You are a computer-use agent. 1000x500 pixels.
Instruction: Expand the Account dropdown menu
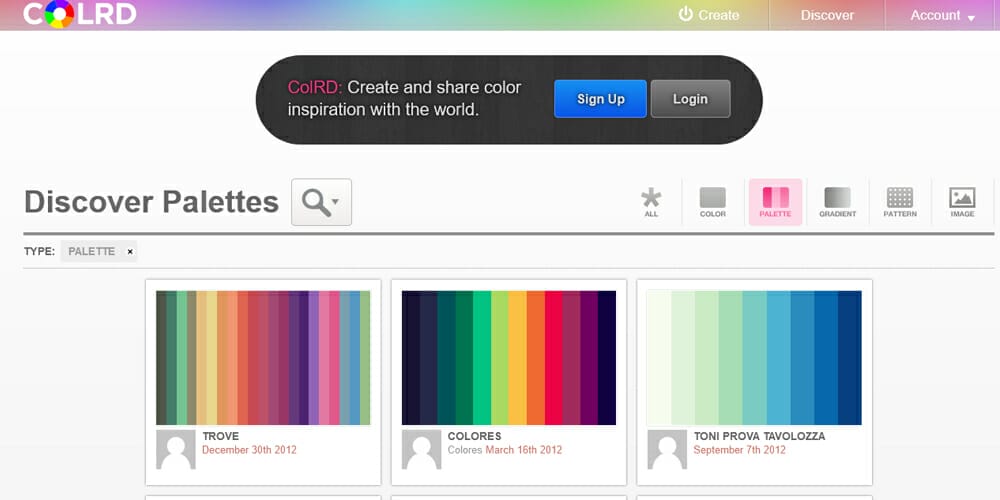click(x=943, y=15)
